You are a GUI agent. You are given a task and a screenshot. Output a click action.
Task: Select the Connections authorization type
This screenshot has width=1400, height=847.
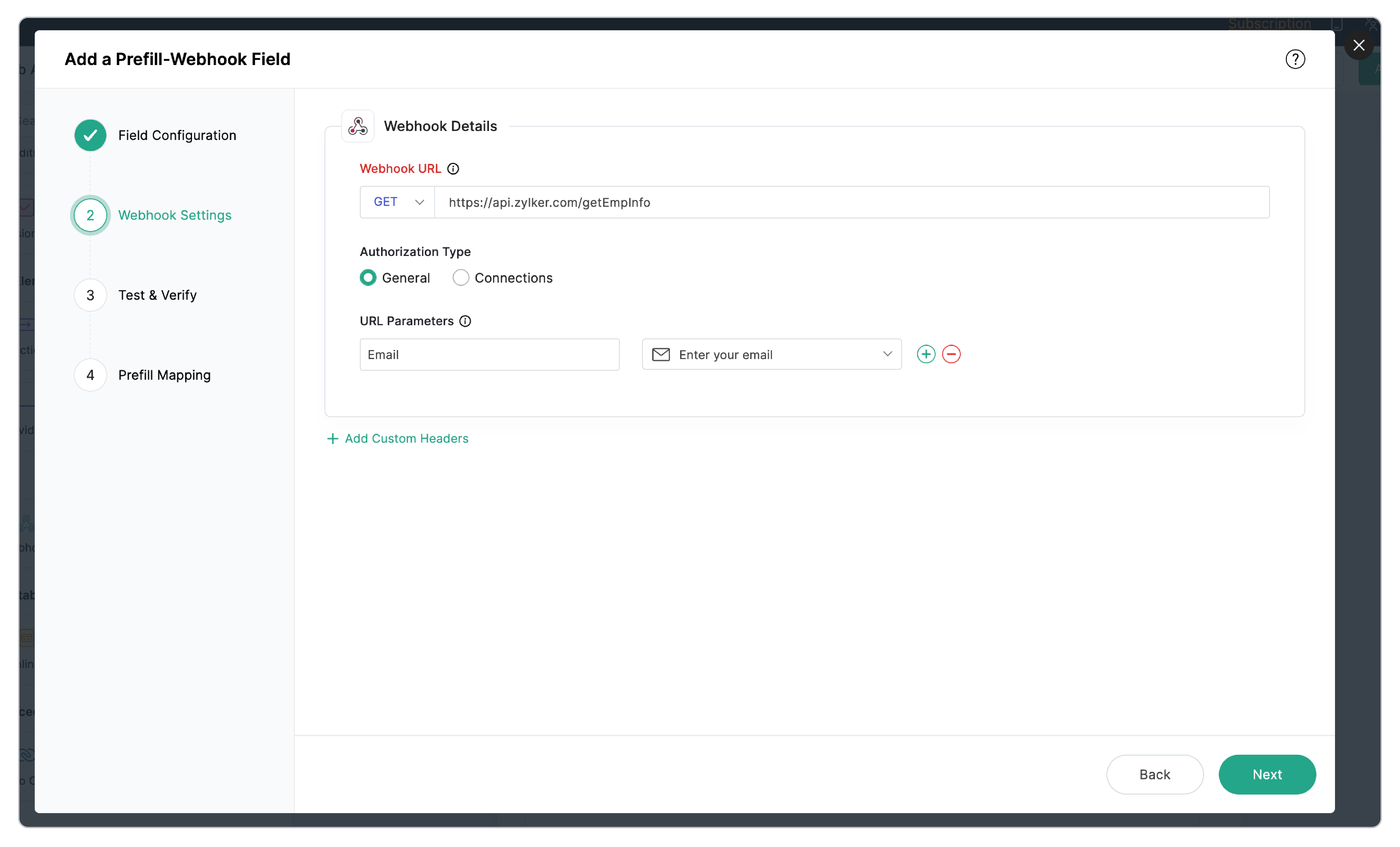click(461, 278)
